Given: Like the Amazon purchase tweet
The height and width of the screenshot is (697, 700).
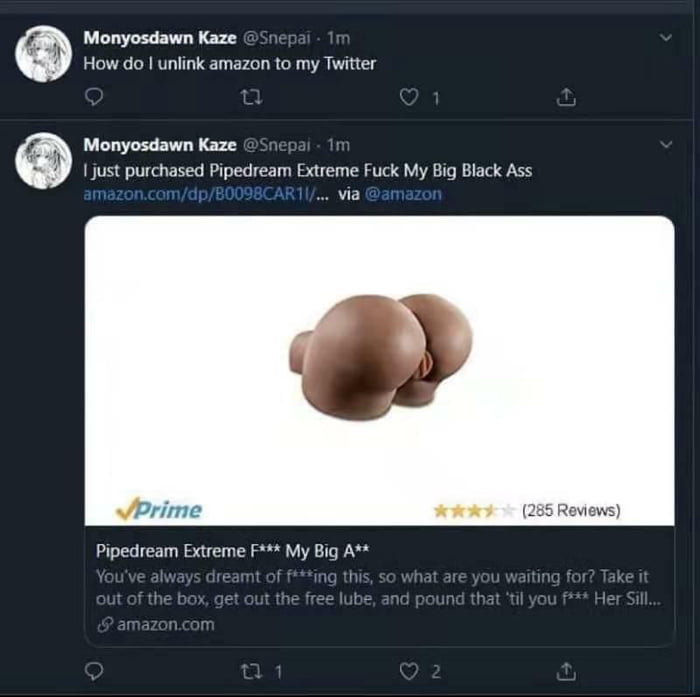Looking at the screenshot, I should pos(408,670).
